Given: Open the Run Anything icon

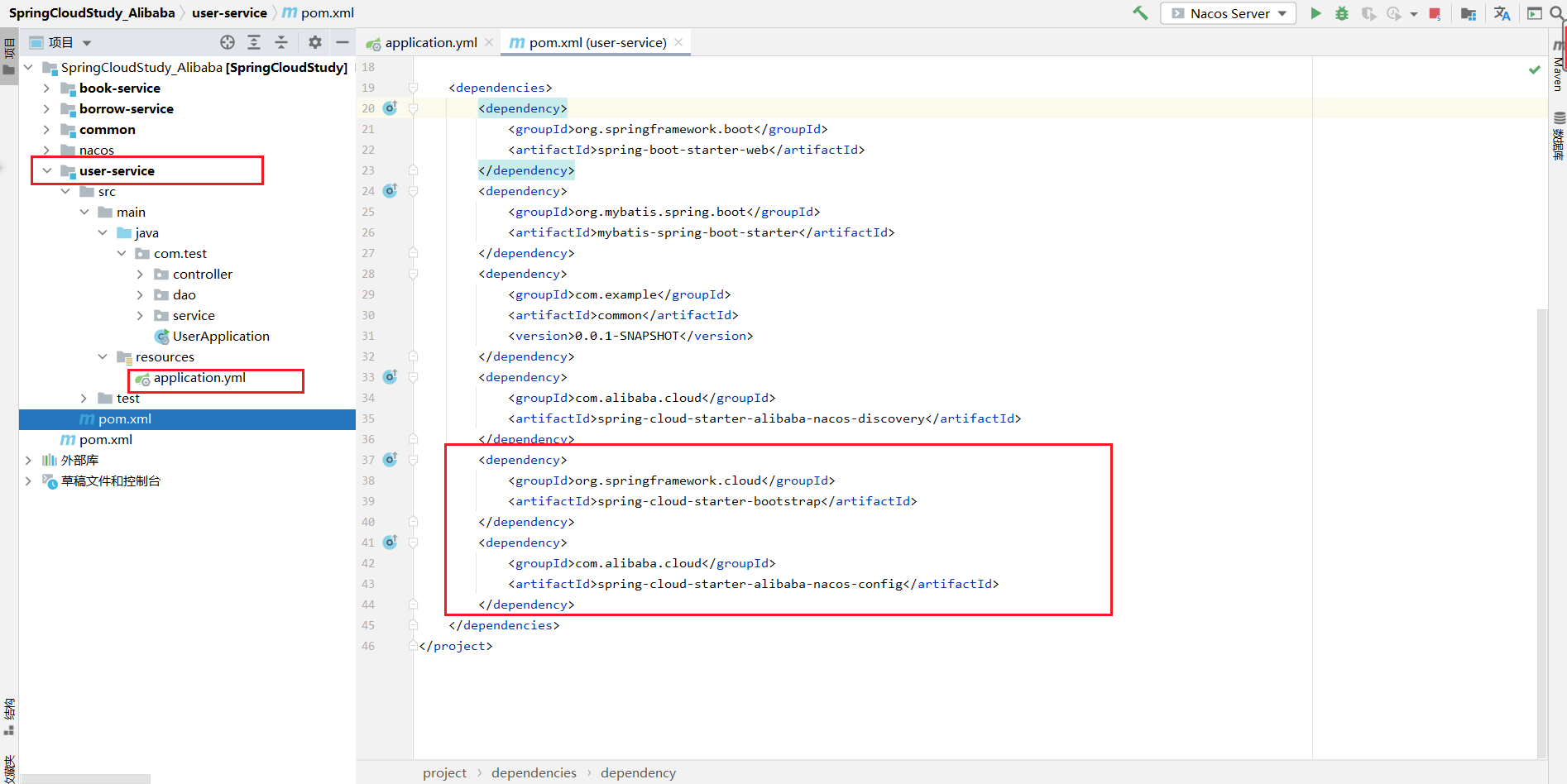Looking at the screenshot, I should [1534, 13].
